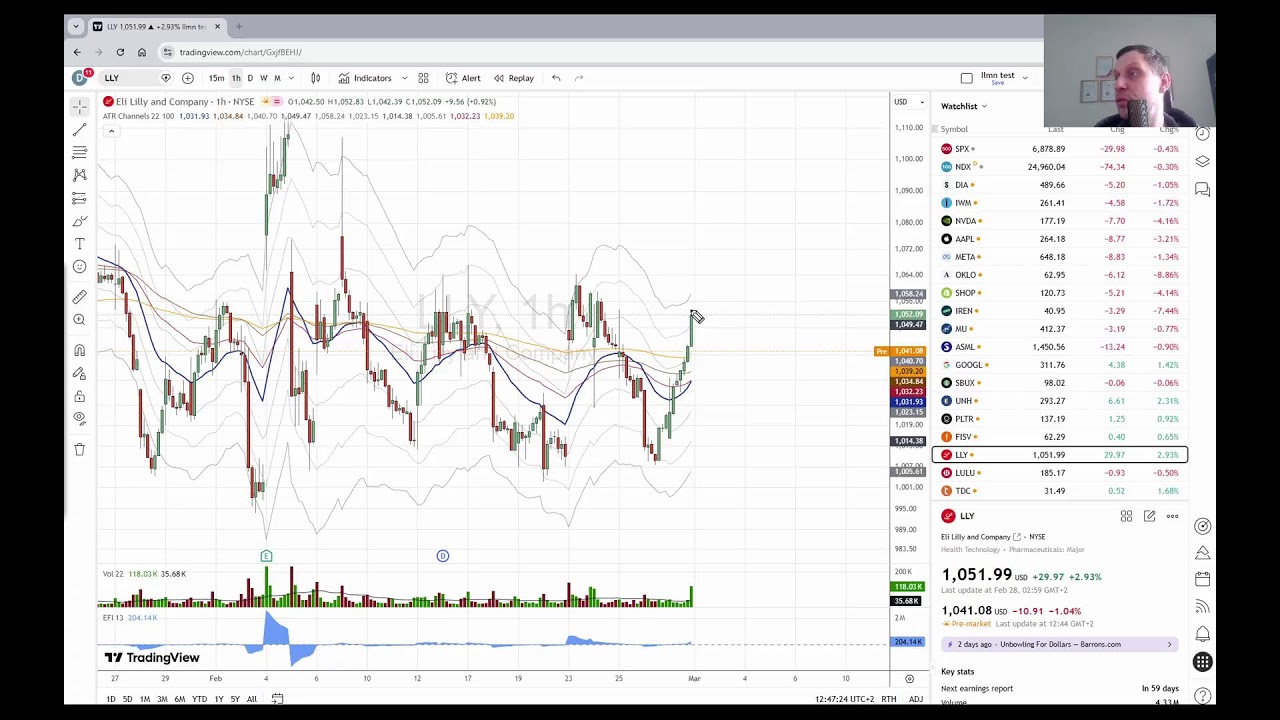Switch to Weekly timeframe
Screen dimensions: 1280x720
[264, 78]
